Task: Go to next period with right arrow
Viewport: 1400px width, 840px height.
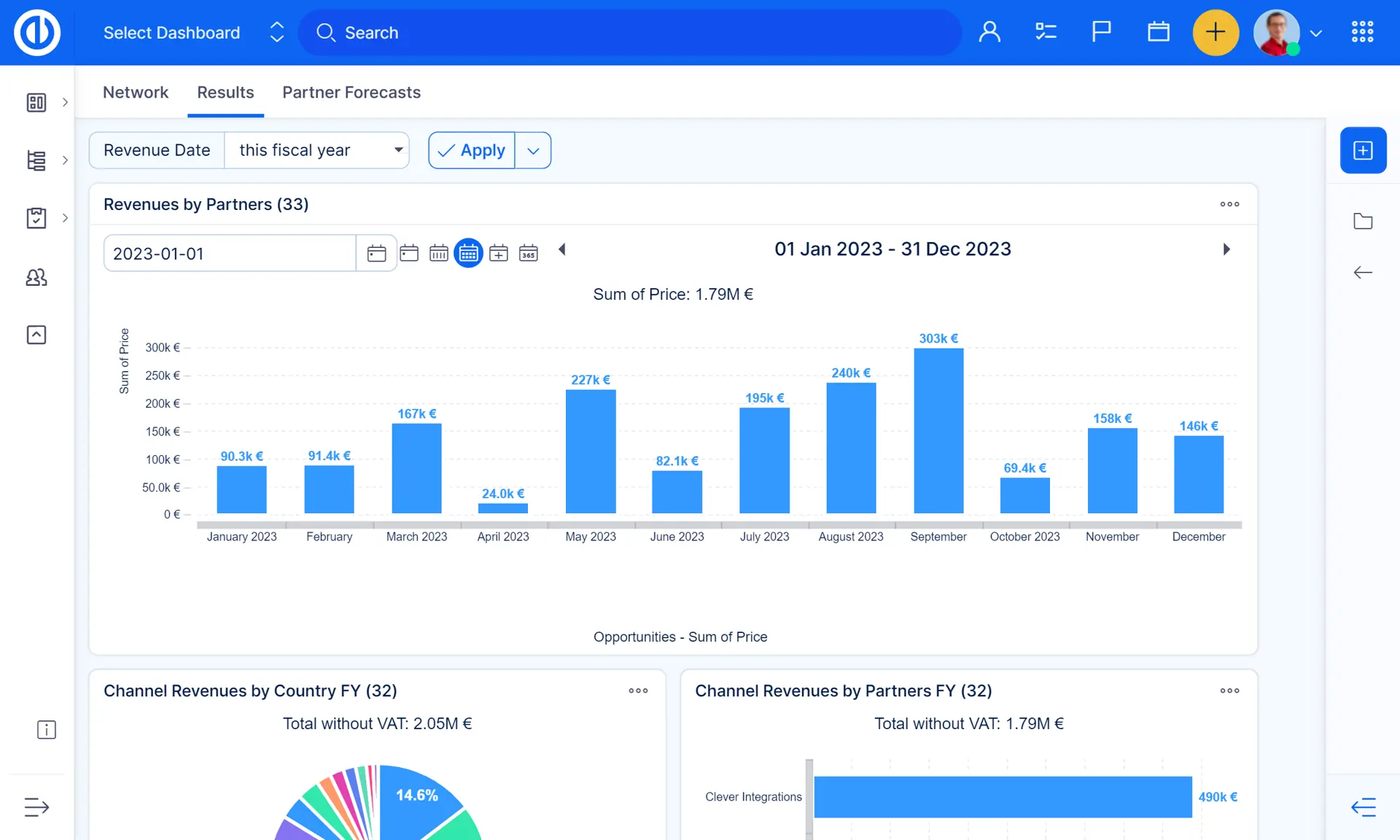Action: click(x=1226, y=249)
